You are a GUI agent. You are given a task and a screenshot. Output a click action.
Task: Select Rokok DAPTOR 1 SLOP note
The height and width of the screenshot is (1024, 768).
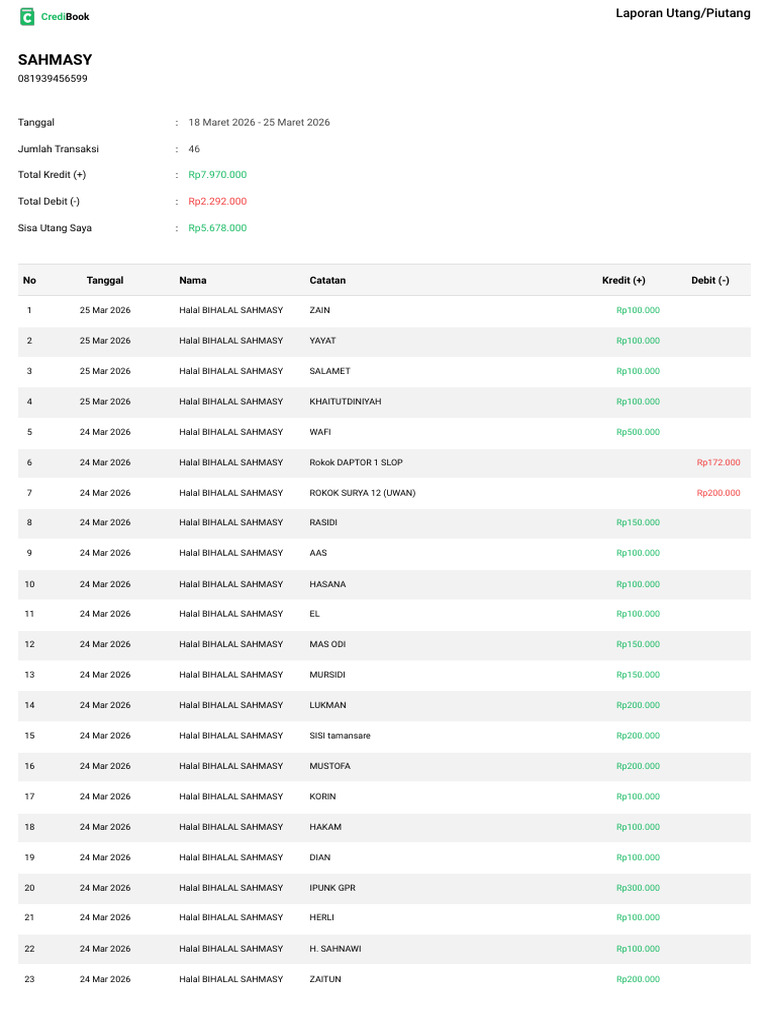356,462
